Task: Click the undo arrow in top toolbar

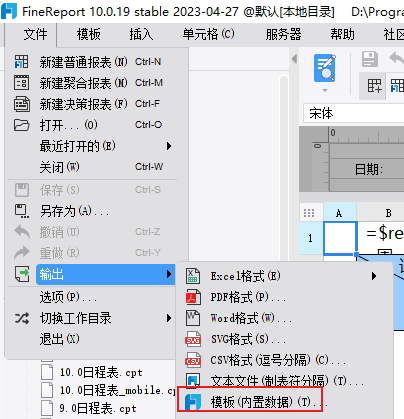Action: (396, 59)
